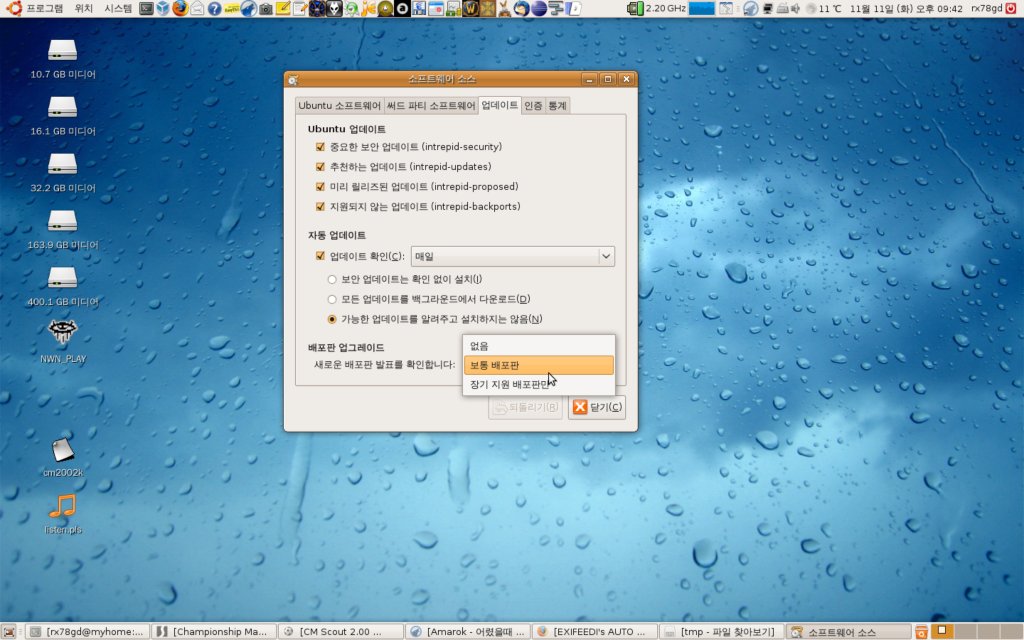
Task: Toggle the intrepid-updates checkbox
Action: pyautogui.click(x=320, y=167)
